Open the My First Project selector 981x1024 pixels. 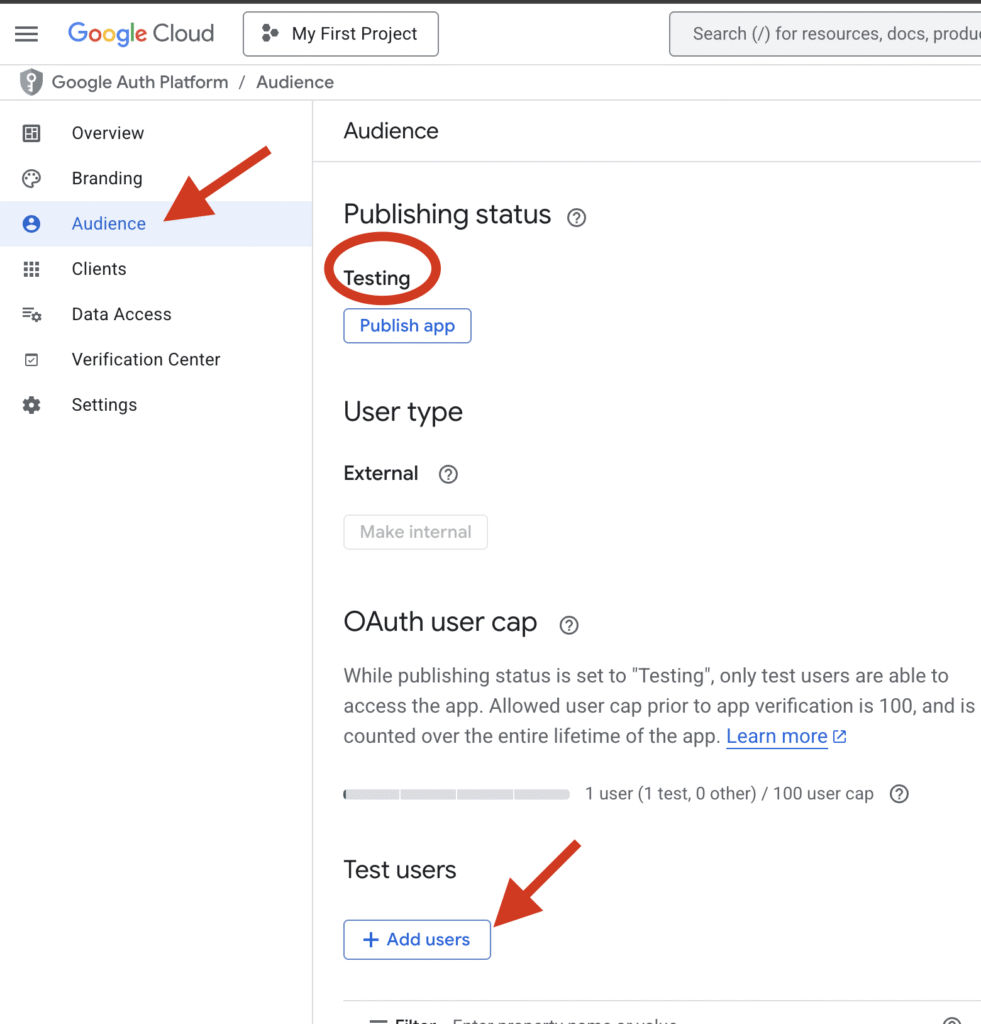tap(340, 34)
